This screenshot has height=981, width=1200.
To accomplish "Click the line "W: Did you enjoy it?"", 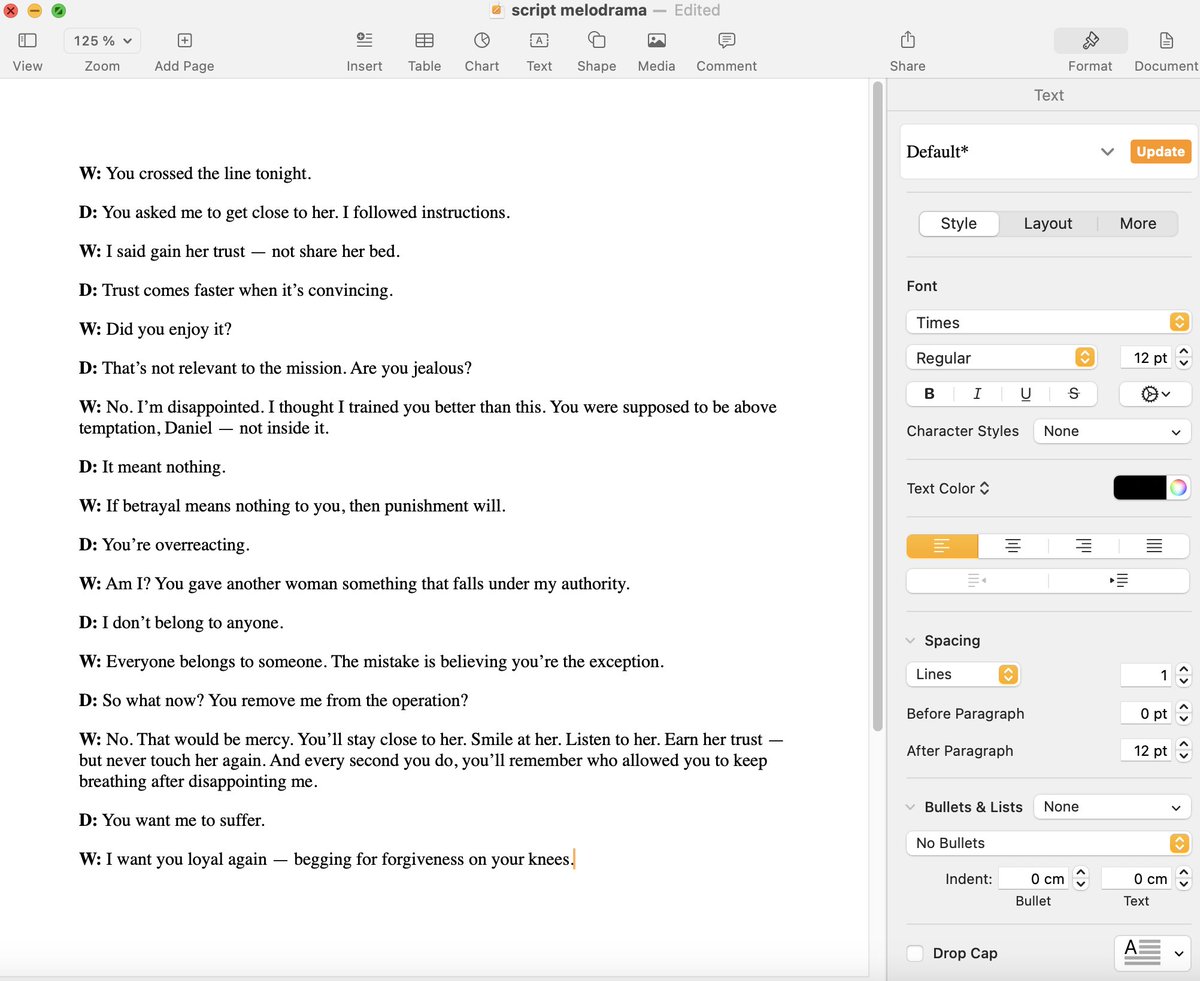I will click(155, 329).
